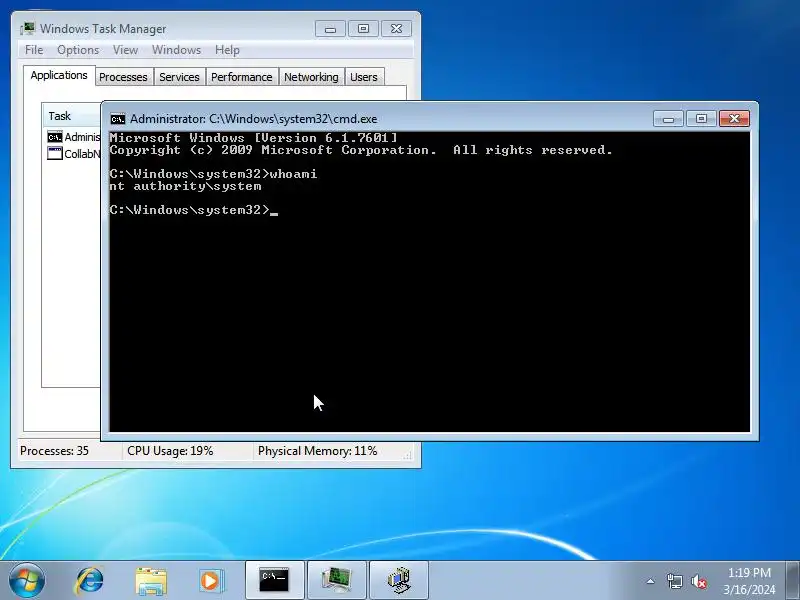Click the window icon beside CollabN task
Viewport: 800px width, 600px height.
tap(55, 154)
